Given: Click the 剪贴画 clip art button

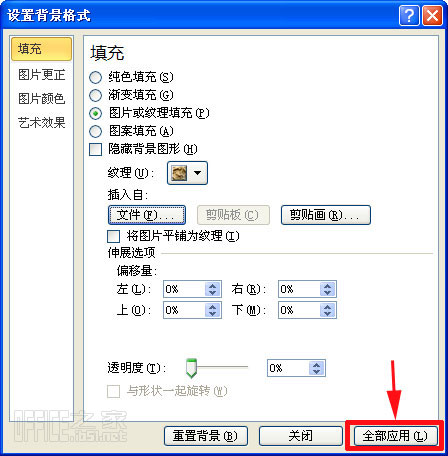Looking at the screenshot, I should pos(326,215).
